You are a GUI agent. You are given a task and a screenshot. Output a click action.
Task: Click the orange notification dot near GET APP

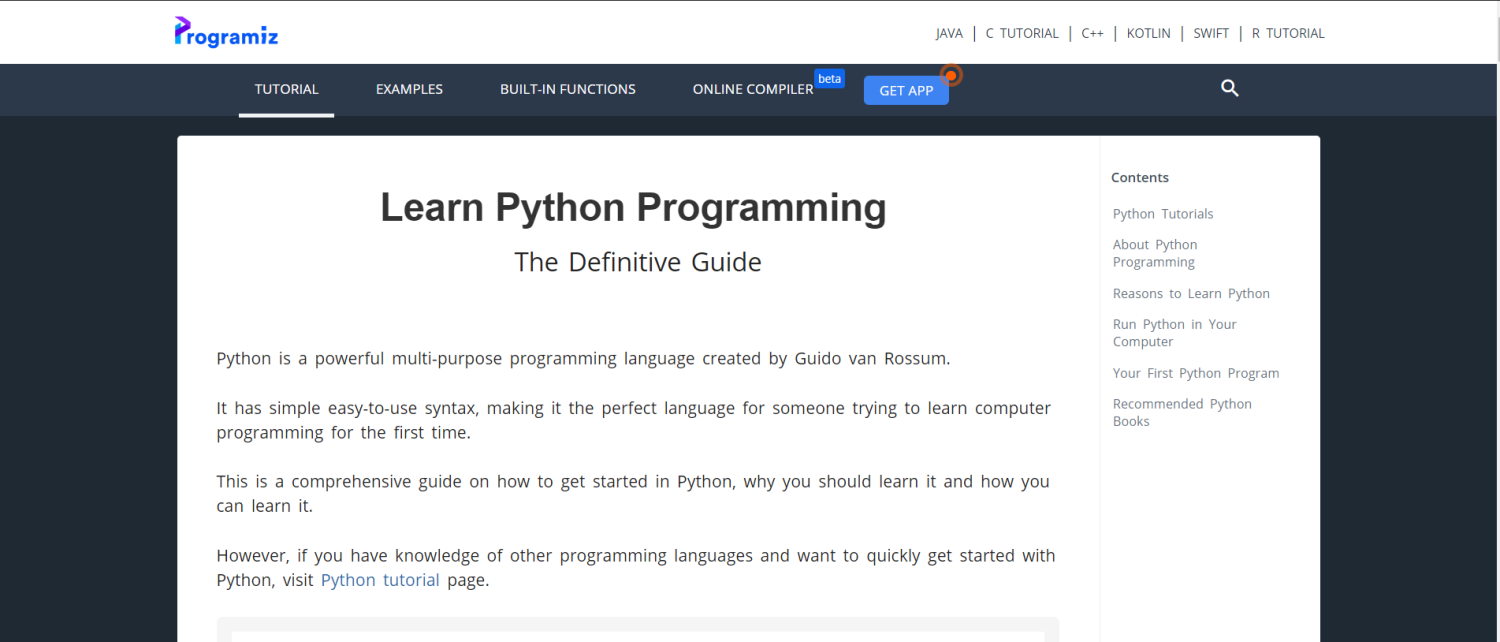(x=950, y=75)
